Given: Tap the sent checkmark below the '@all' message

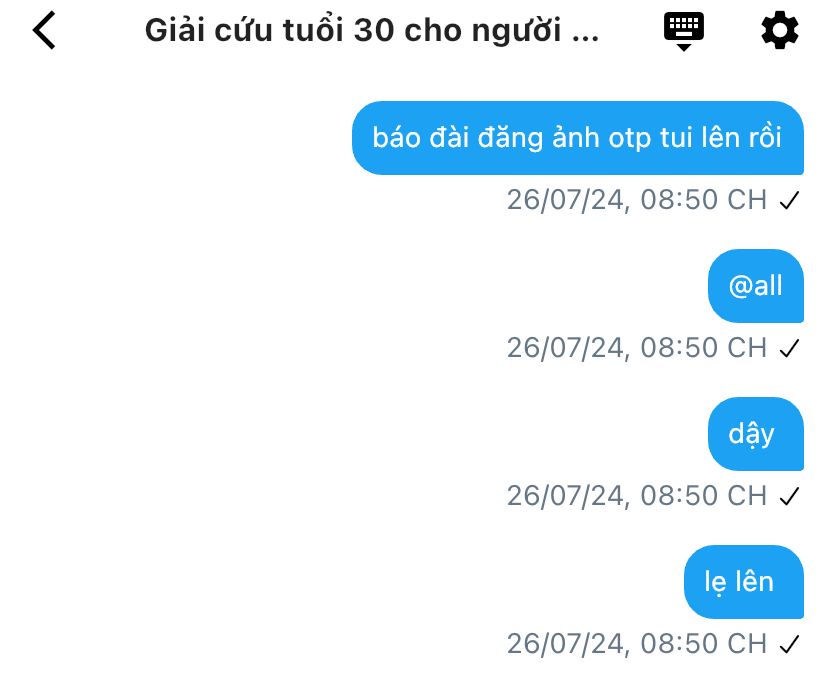Looking at the screenshot, I should [789, 348].
